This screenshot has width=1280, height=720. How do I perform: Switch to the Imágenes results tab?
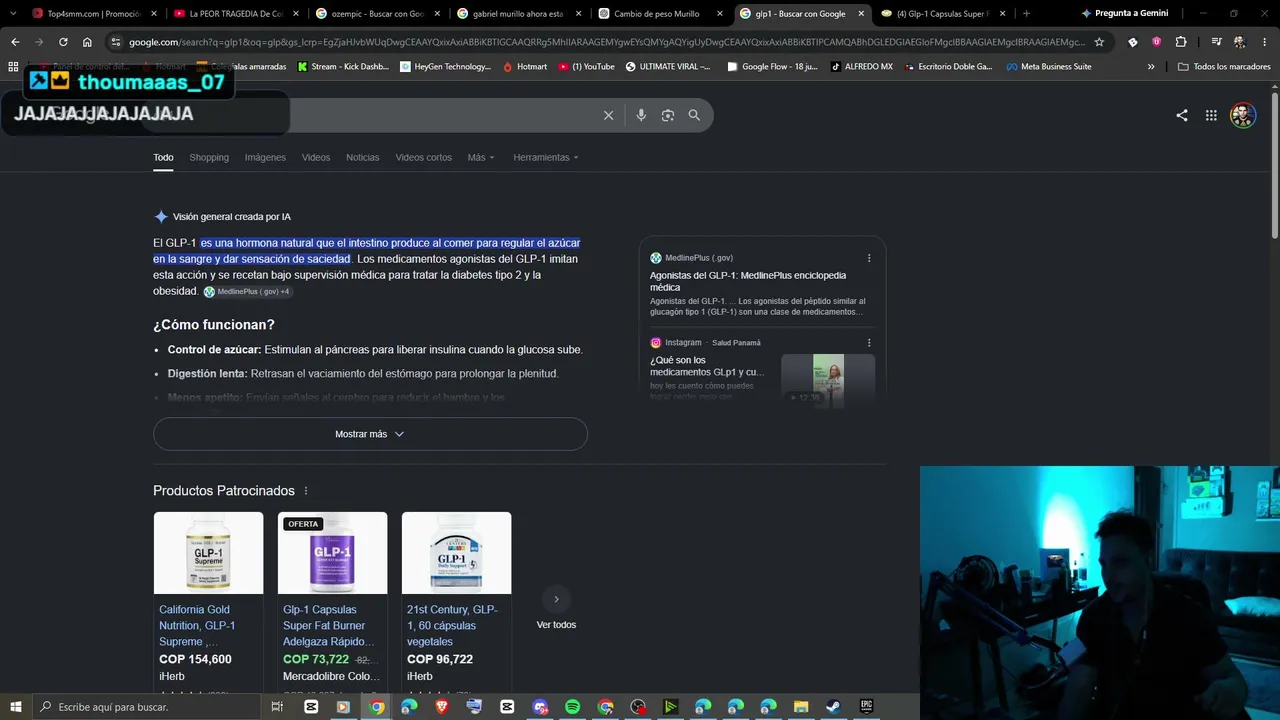point(265,157)
